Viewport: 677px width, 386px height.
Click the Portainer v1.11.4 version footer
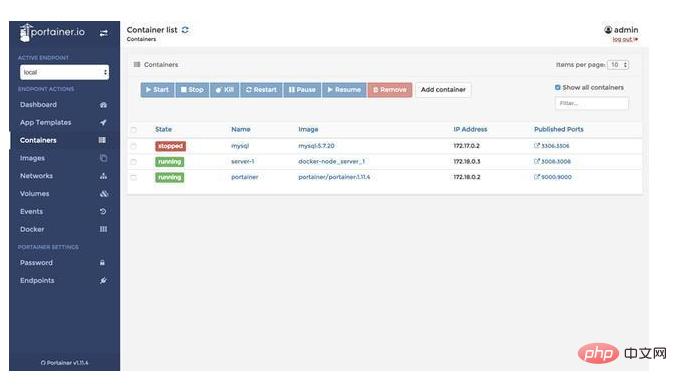[64, 363]
